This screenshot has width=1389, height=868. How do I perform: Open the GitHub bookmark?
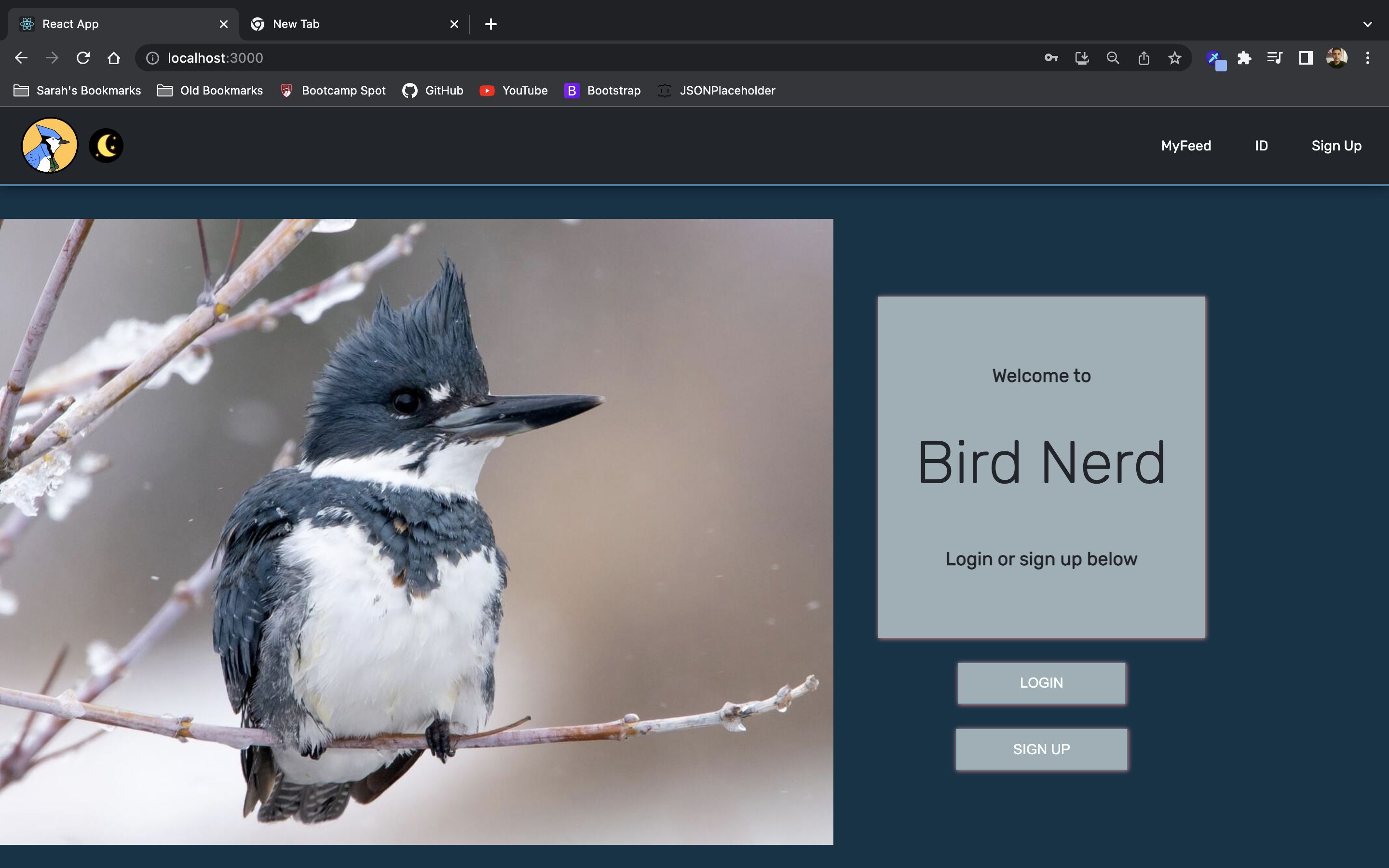coord(433,91)
